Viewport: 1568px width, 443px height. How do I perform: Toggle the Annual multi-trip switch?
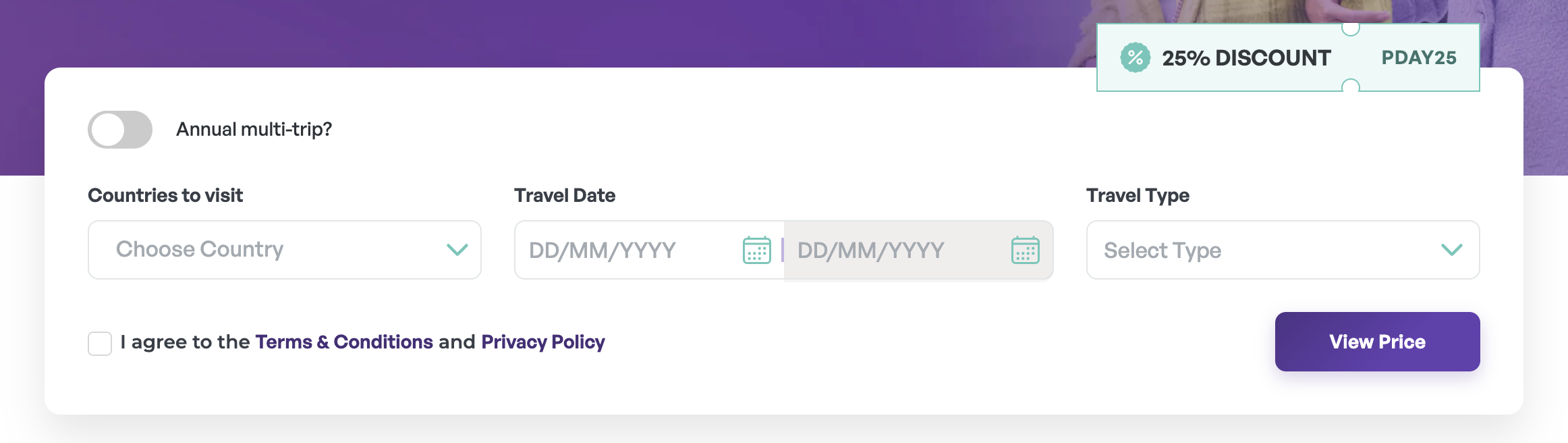point(120,130)
